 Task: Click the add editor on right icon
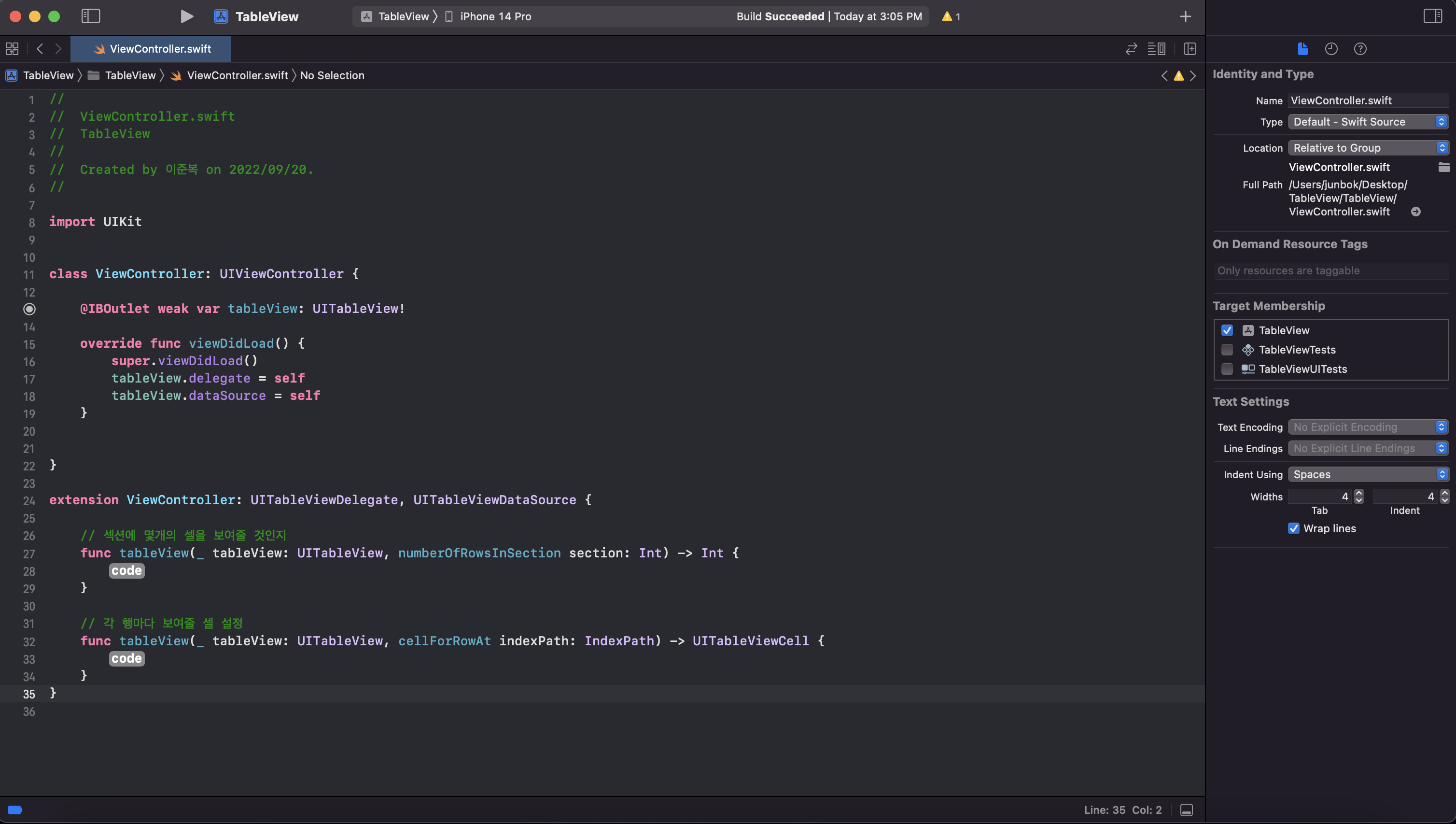1190,49
